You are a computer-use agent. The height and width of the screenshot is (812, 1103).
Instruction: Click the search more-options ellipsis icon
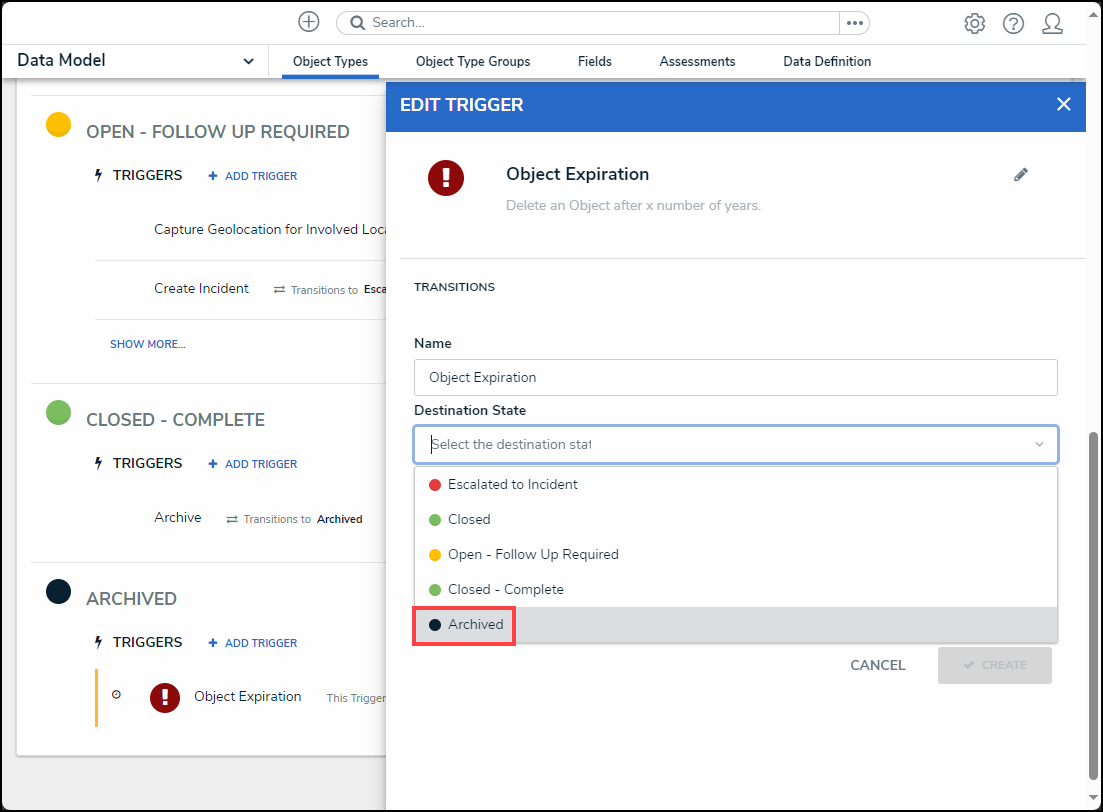coord(854,23)
